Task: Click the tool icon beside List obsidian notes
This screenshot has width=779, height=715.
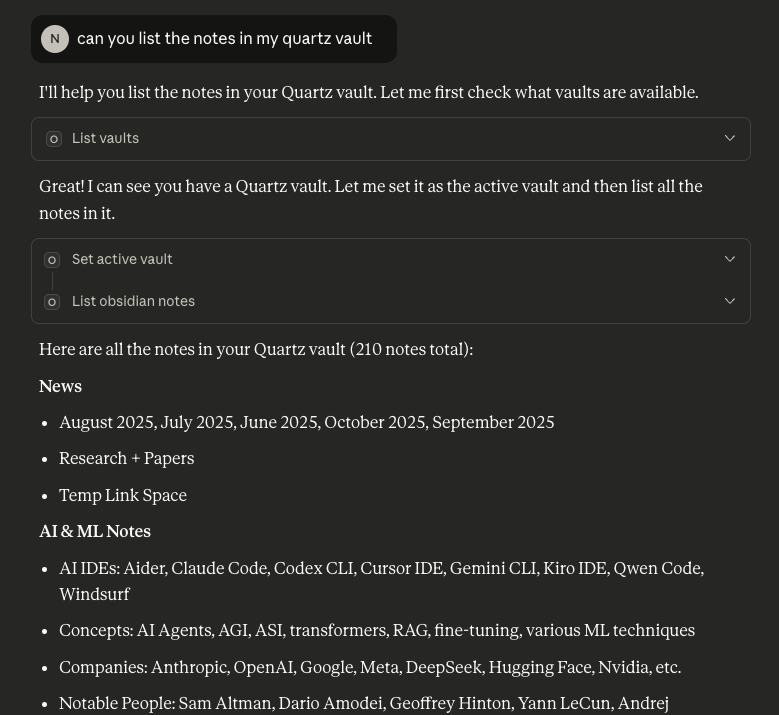Action: [x=52, y=302]
